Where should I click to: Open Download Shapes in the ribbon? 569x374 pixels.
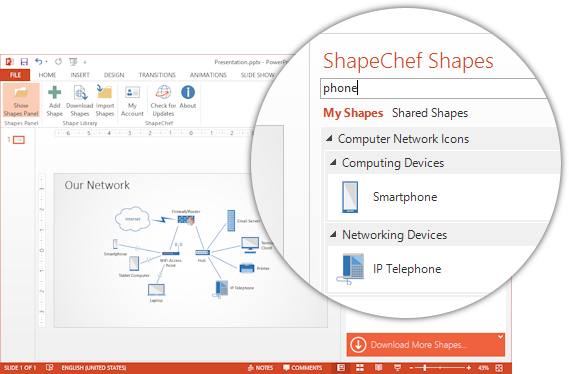(x=80, y=102)
